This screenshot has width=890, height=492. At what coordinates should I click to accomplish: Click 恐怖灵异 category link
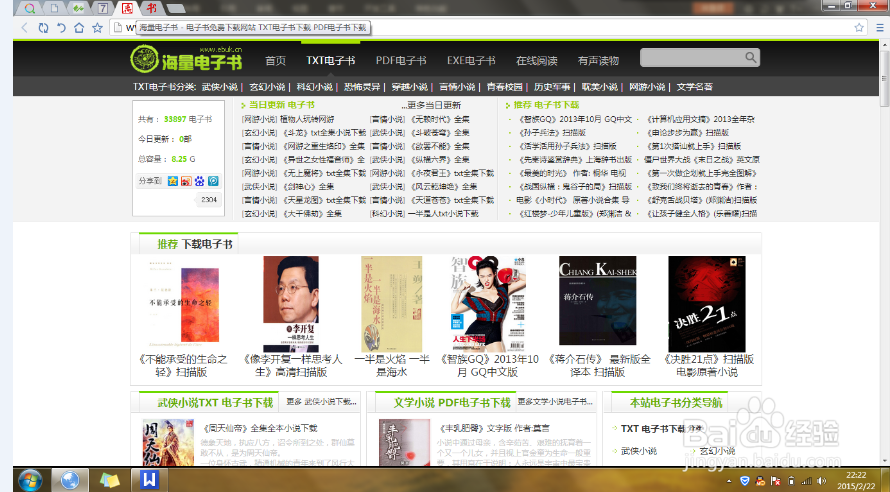[362, 87]
